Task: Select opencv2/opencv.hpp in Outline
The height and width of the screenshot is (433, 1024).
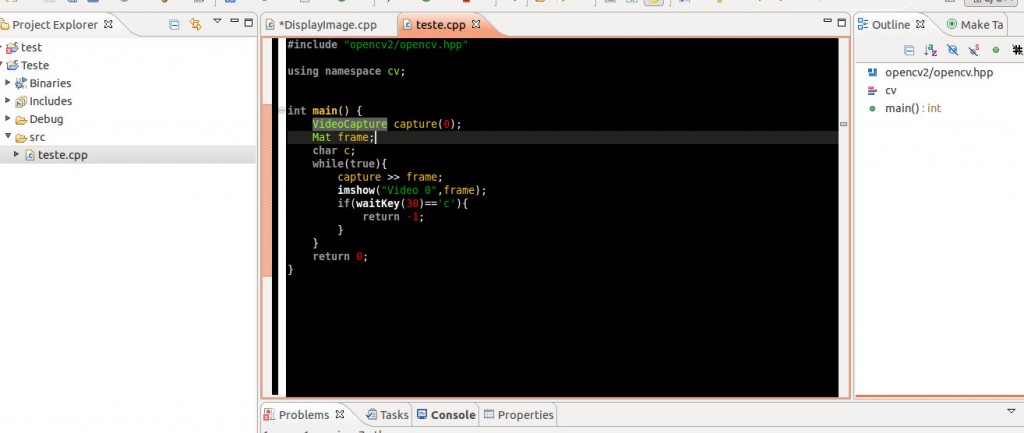Action: (x=938, y=72)
